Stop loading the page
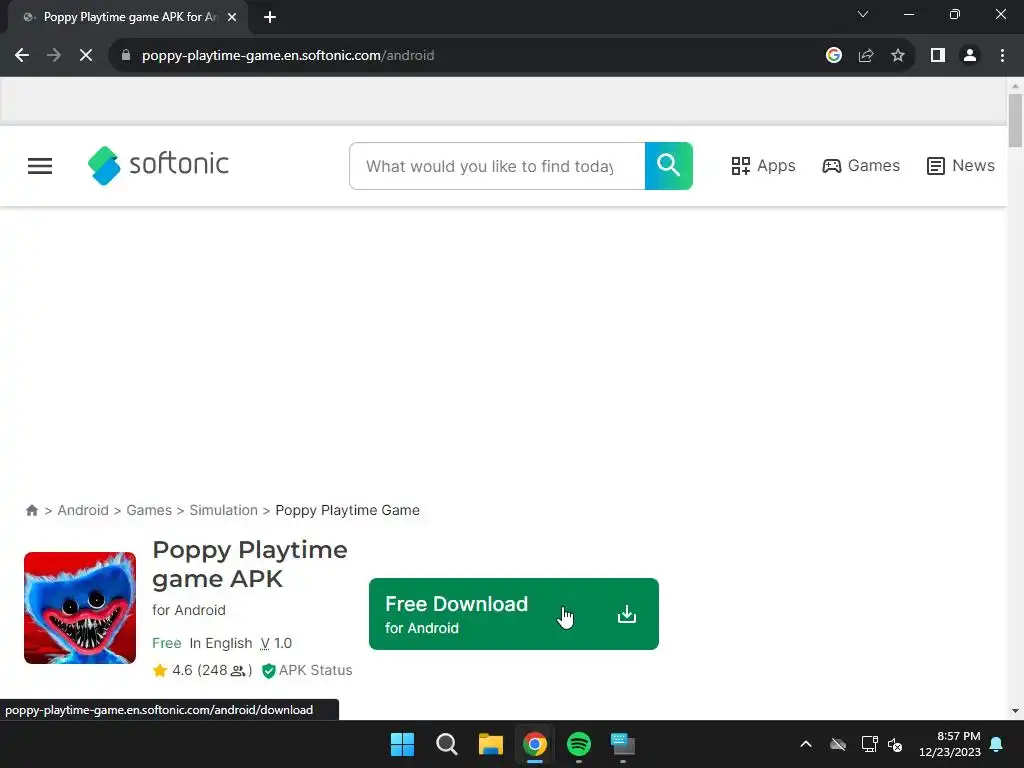The width and height of the screenshot is (1024, 768). click(x=86, y=56)
